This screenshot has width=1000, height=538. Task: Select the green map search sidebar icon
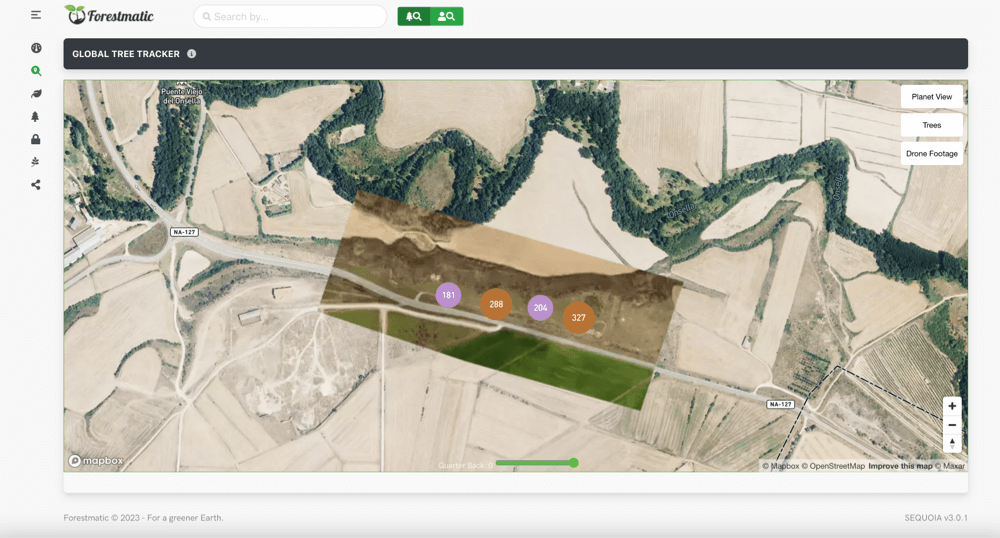pos(36,71)
